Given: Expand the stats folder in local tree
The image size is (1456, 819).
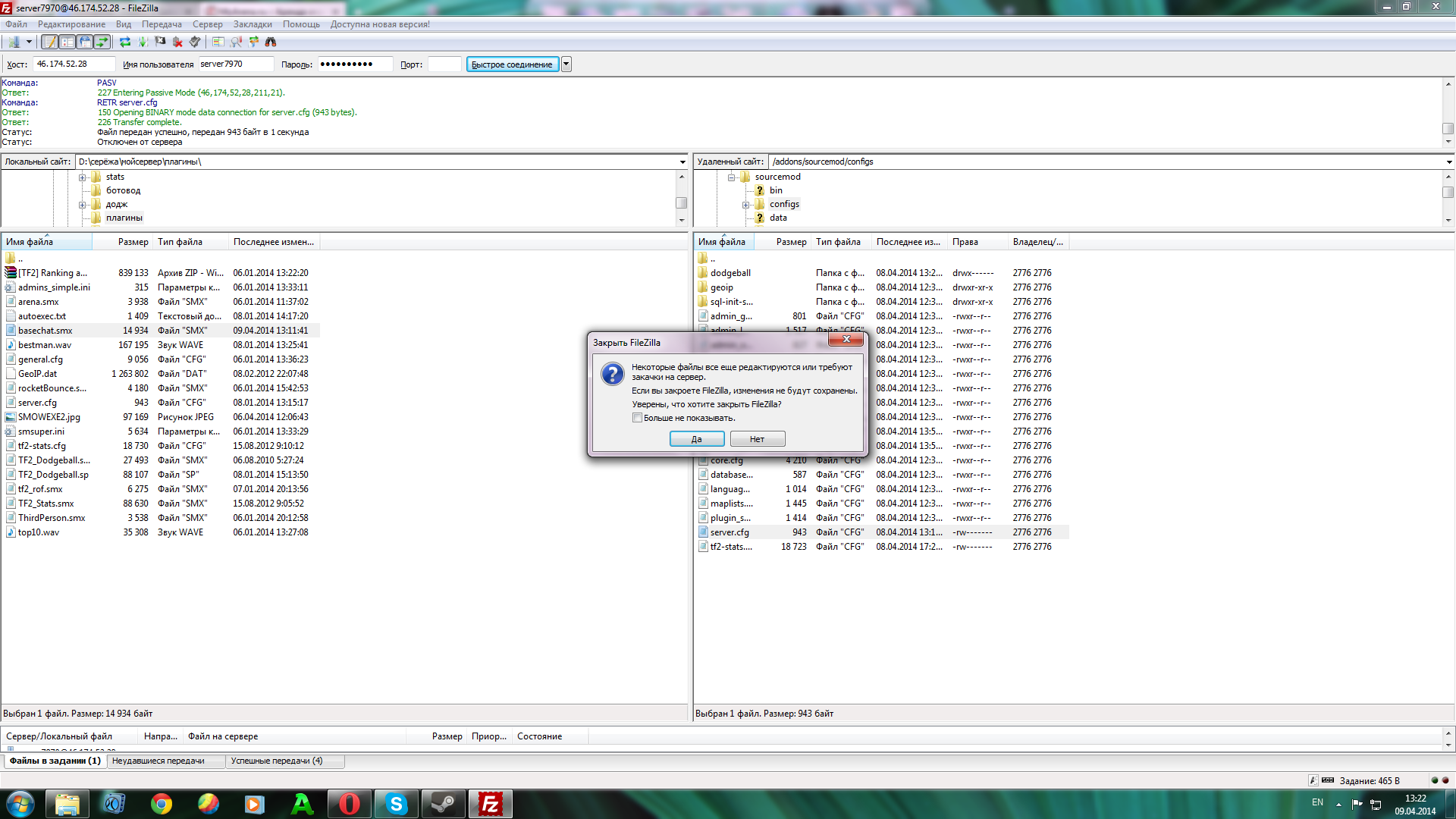Looking at the screenshot, I should (83, 177).
